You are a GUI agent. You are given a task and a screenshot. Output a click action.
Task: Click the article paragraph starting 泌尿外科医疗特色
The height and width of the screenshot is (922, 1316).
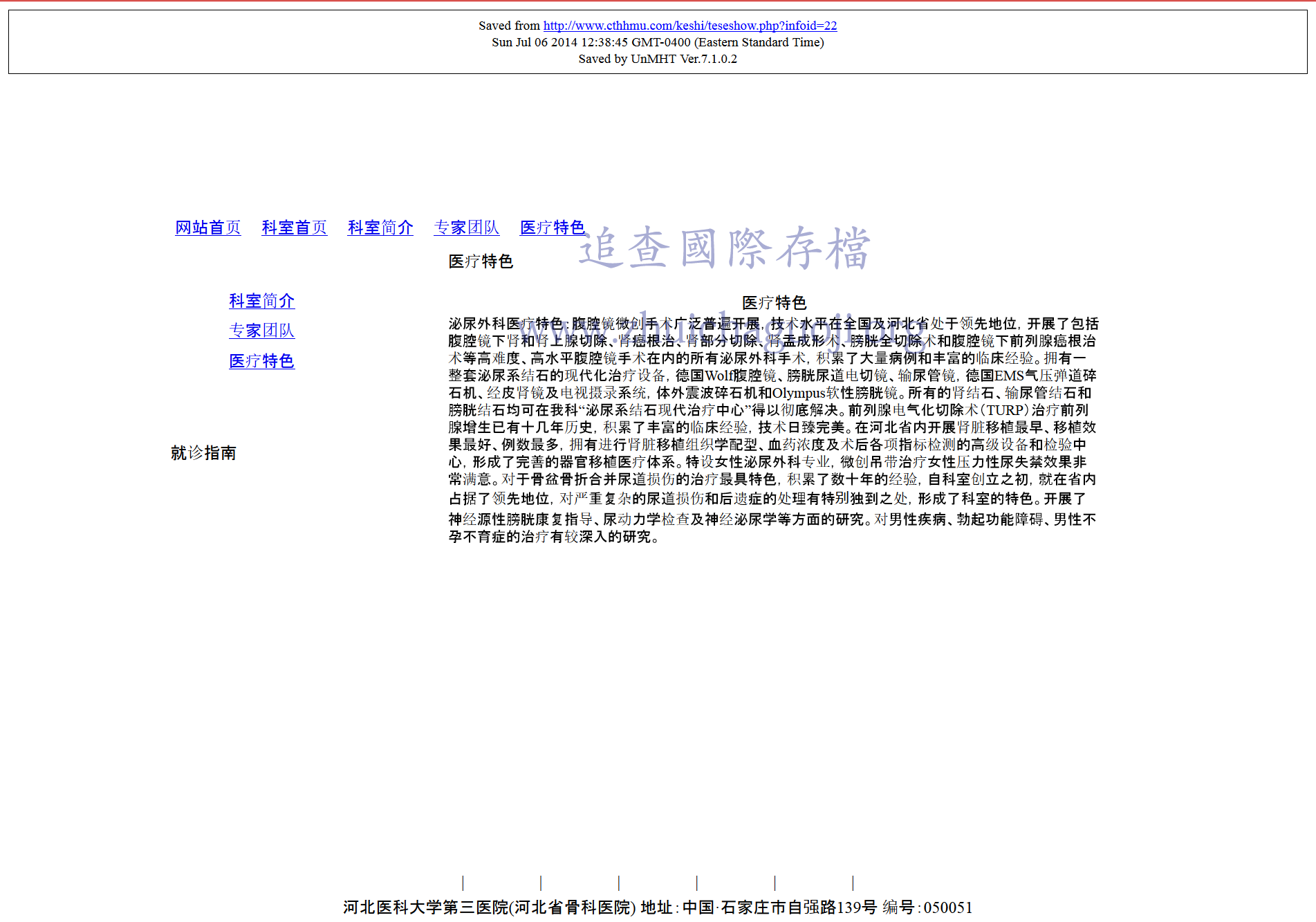click(773, 430)
